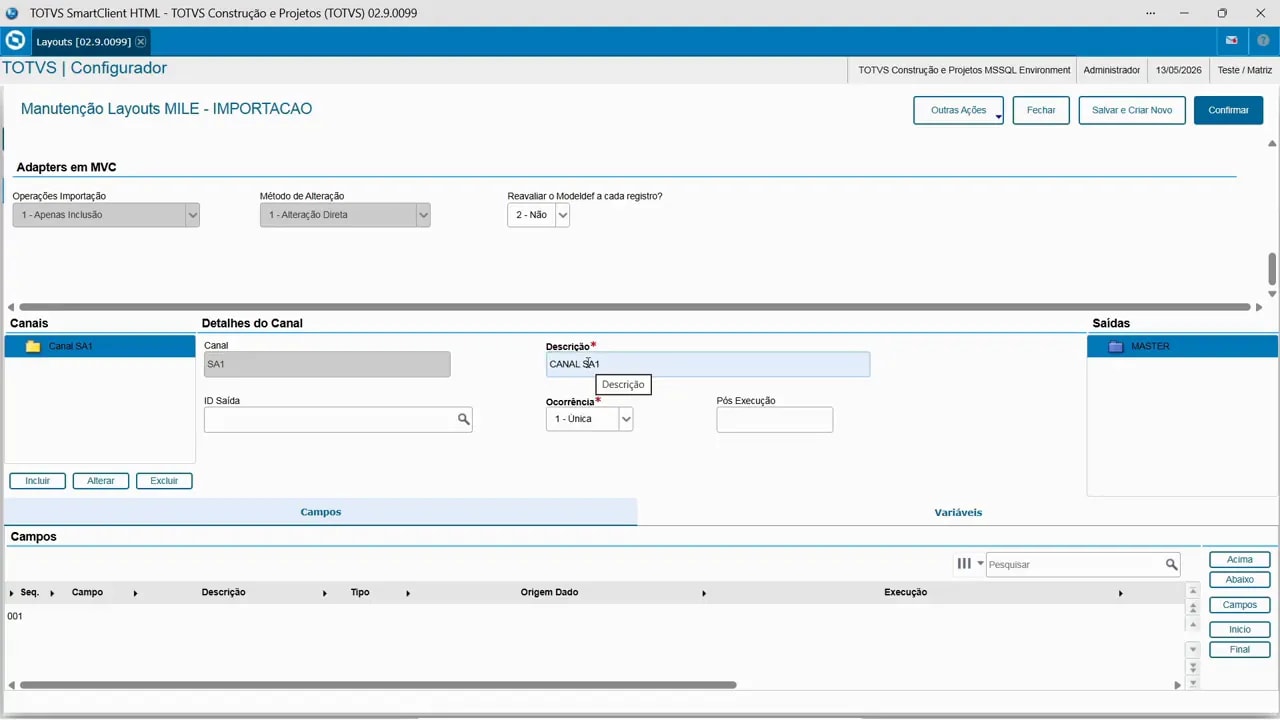Open the Ocorrência dropdown
Image resolution: width=1280 pixels, height=720 pixels.
pos(626,419)
